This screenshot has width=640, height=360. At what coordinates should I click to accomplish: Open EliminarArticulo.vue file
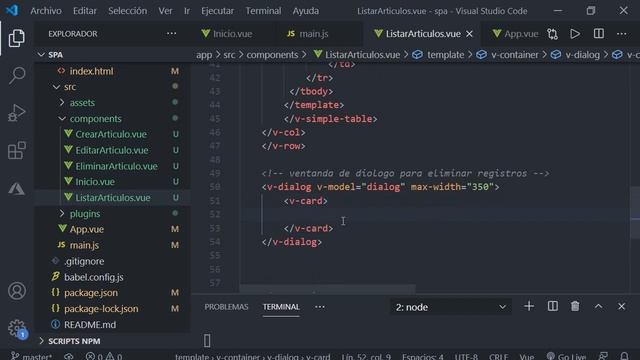[112, 166]
